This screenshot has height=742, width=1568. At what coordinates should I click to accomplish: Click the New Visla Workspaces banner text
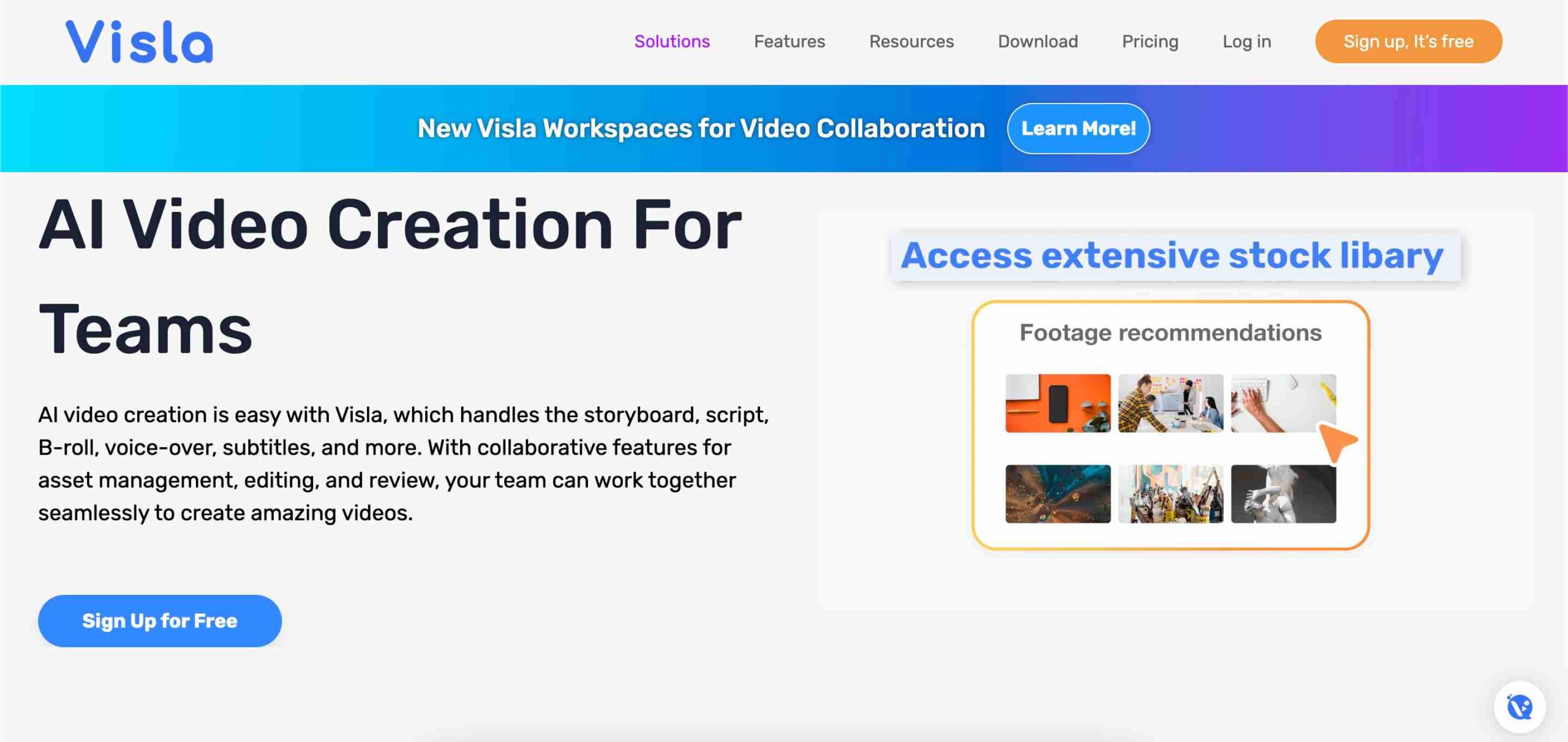click(x=701, y=129)
